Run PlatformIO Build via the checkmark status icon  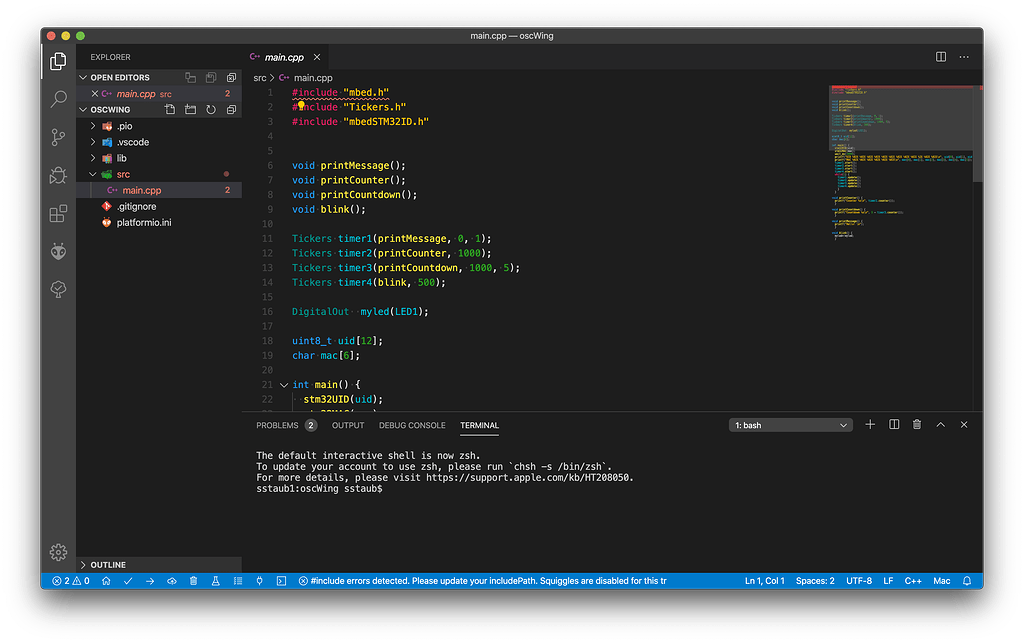[128, 580]
